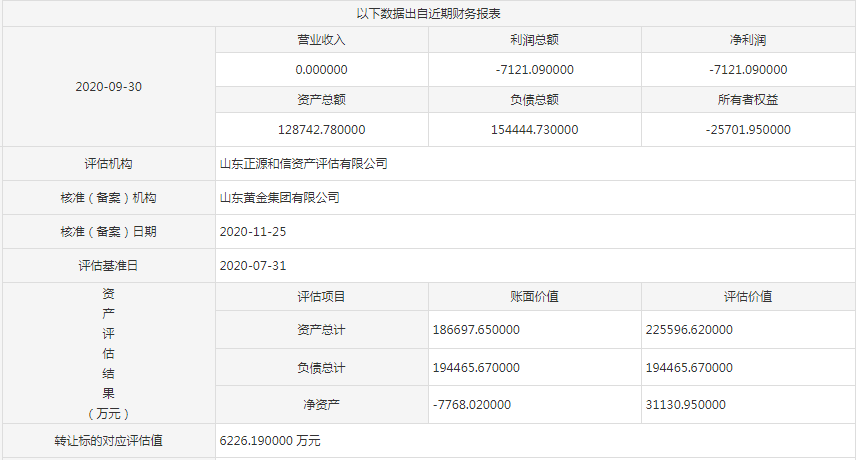Viewport: 856px width, 460px height.
Task: Select the 评估价值 column header
Action: tap(747, 297)
